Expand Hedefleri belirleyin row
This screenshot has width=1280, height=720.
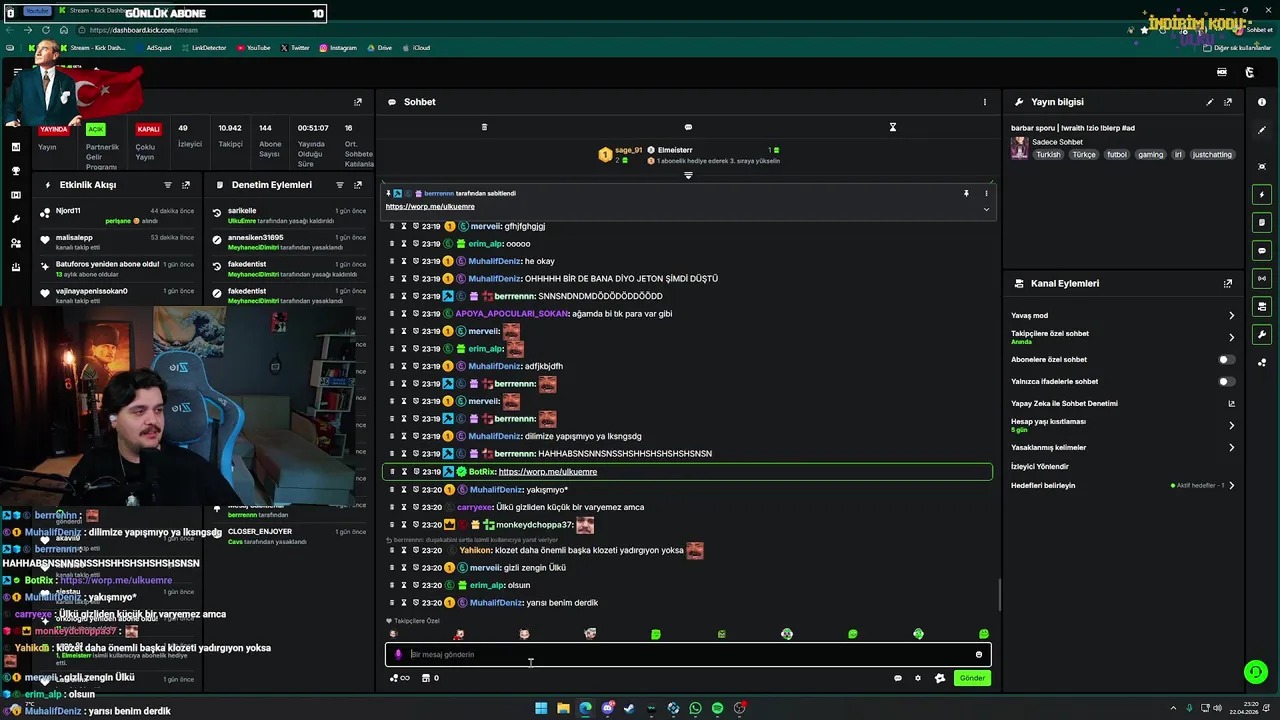coord(1231,485)
